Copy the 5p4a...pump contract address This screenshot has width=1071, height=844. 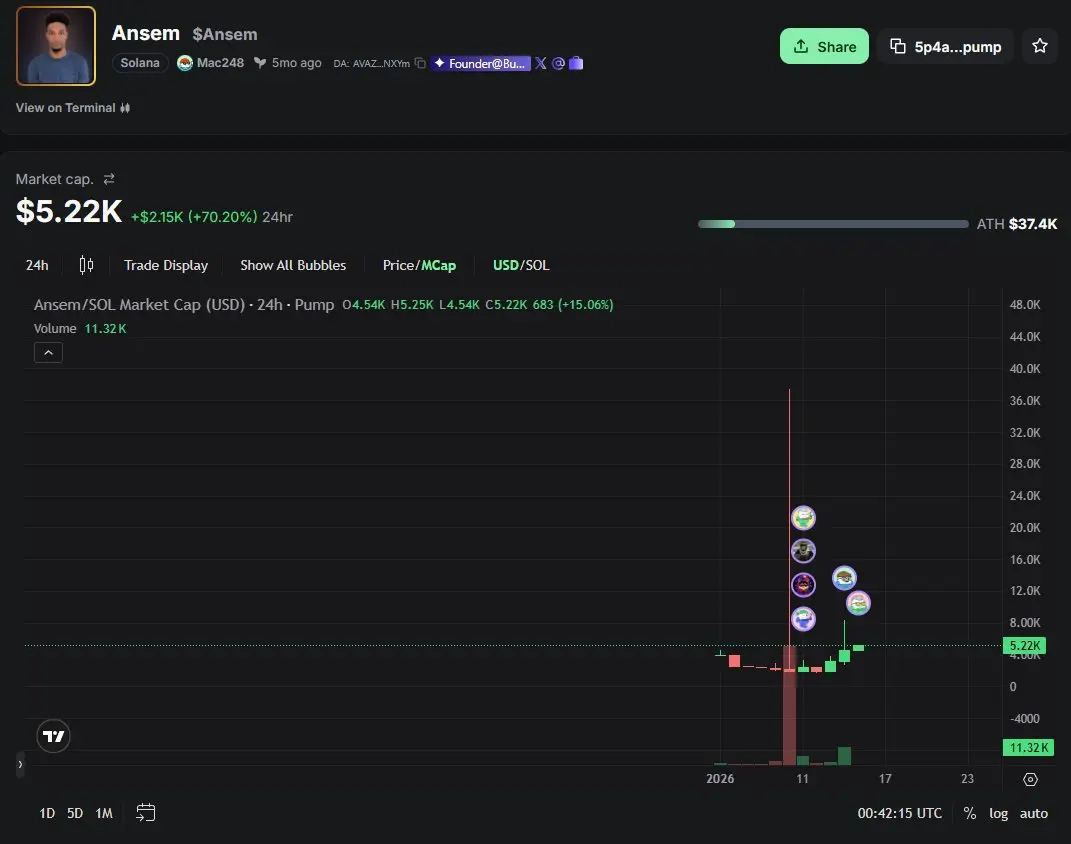point(945,46)
